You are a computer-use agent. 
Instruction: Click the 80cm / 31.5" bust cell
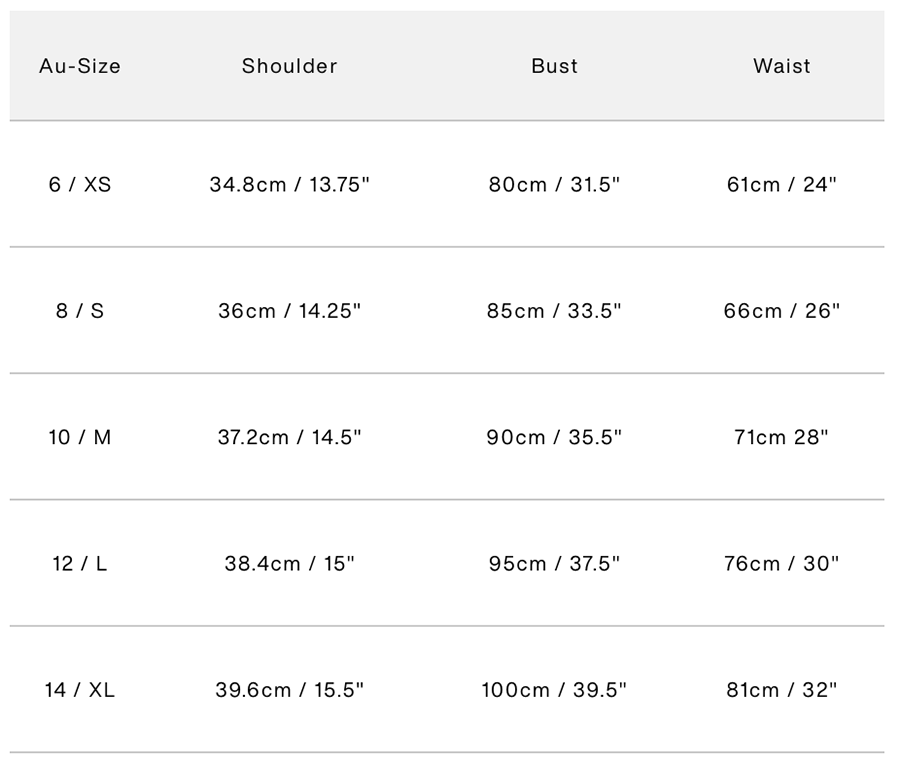[555, 185]
